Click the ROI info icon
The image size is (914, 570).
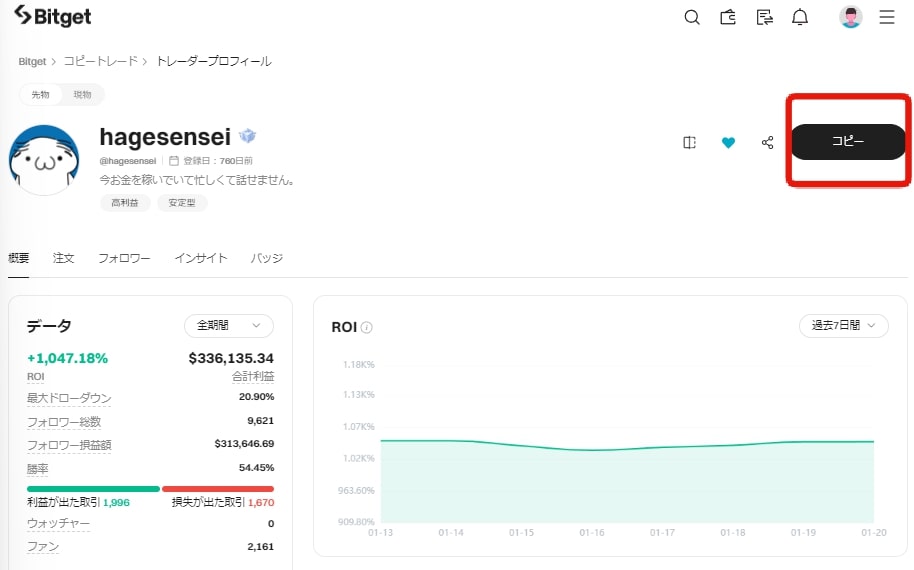pyautogui.click(x=367, y=328)
